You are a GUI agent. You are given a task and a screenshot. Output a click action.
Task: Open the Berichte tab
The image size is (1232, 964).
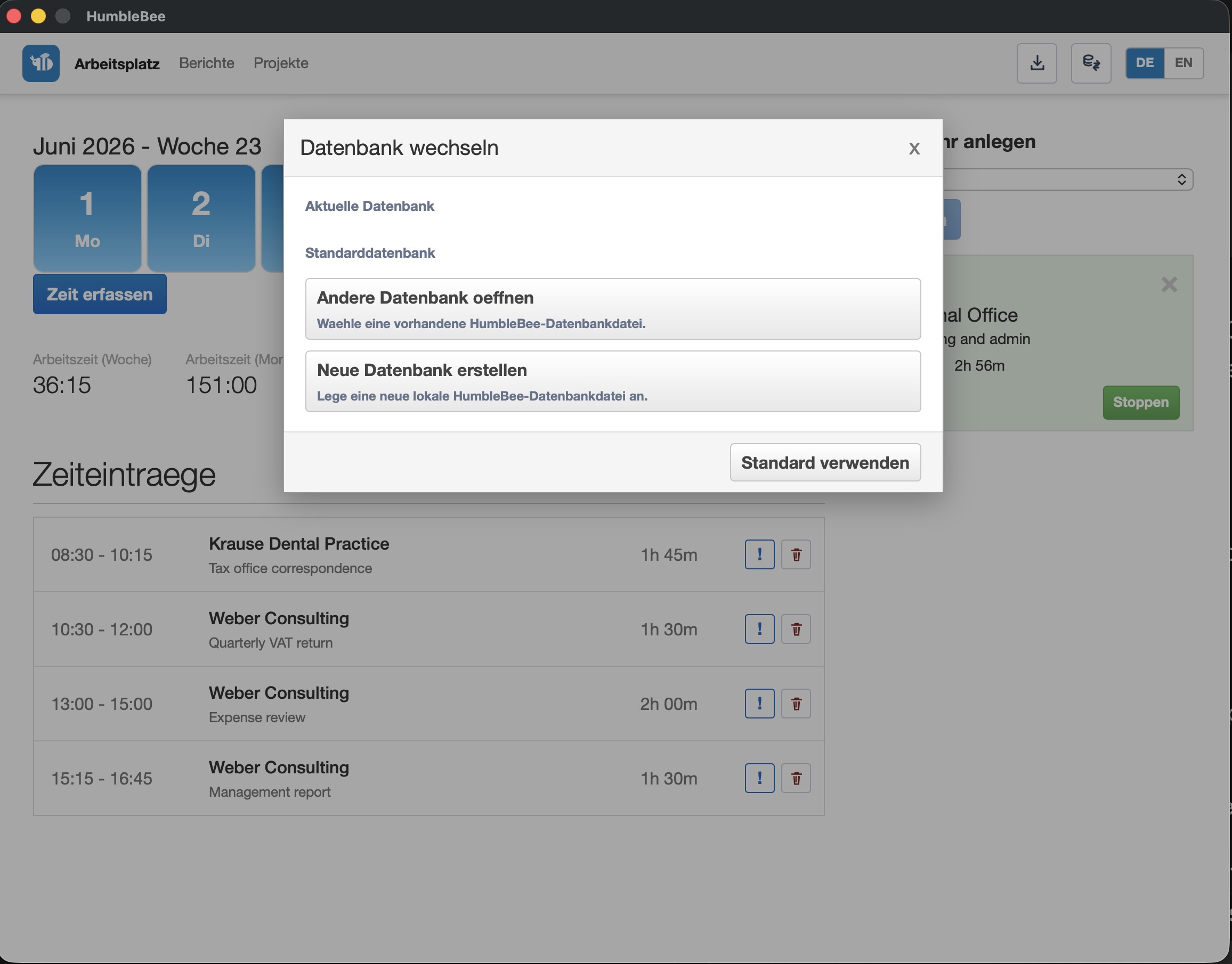(207, 63)
